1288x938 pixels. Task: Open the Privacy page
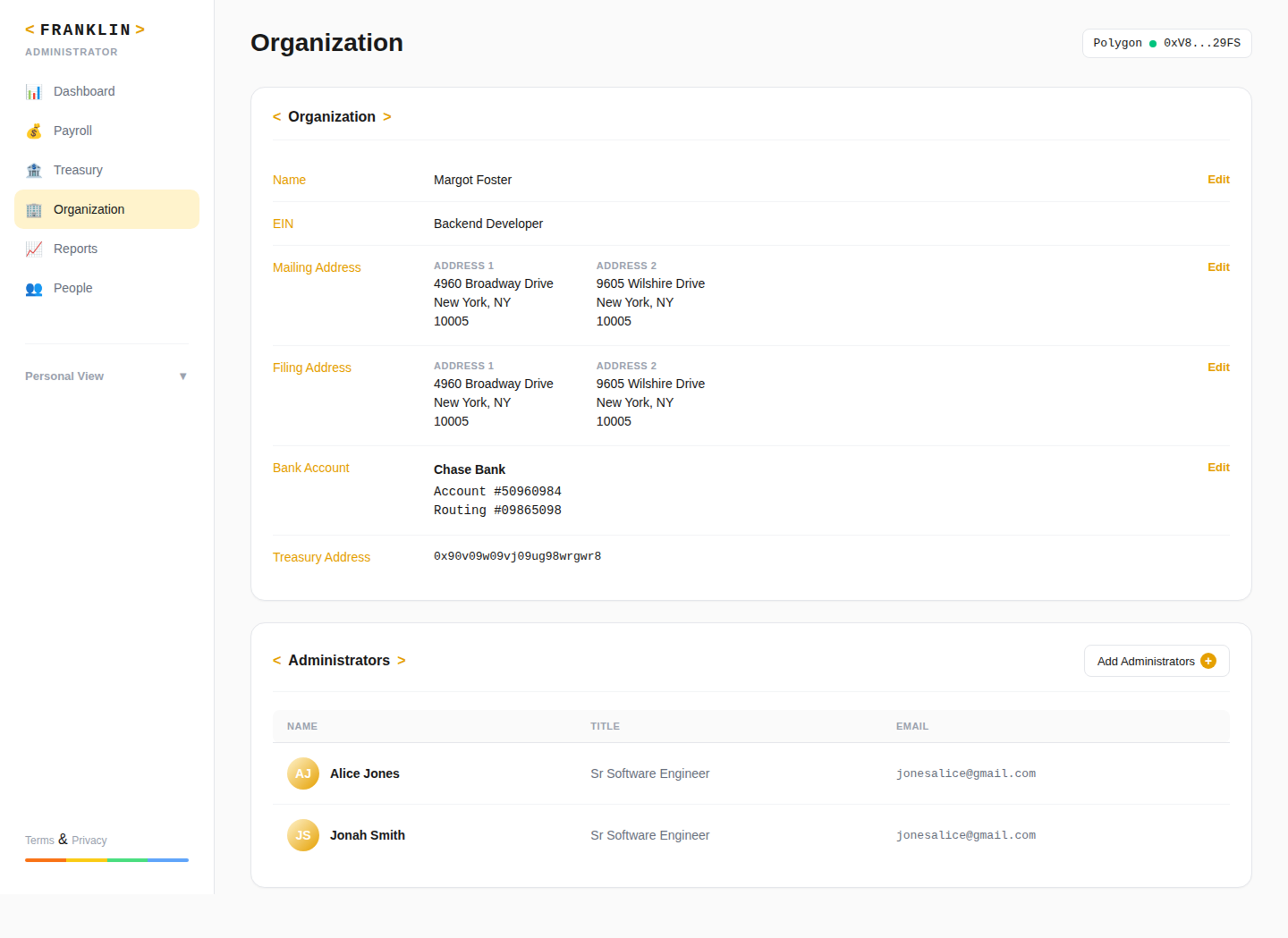pos(89,840)
